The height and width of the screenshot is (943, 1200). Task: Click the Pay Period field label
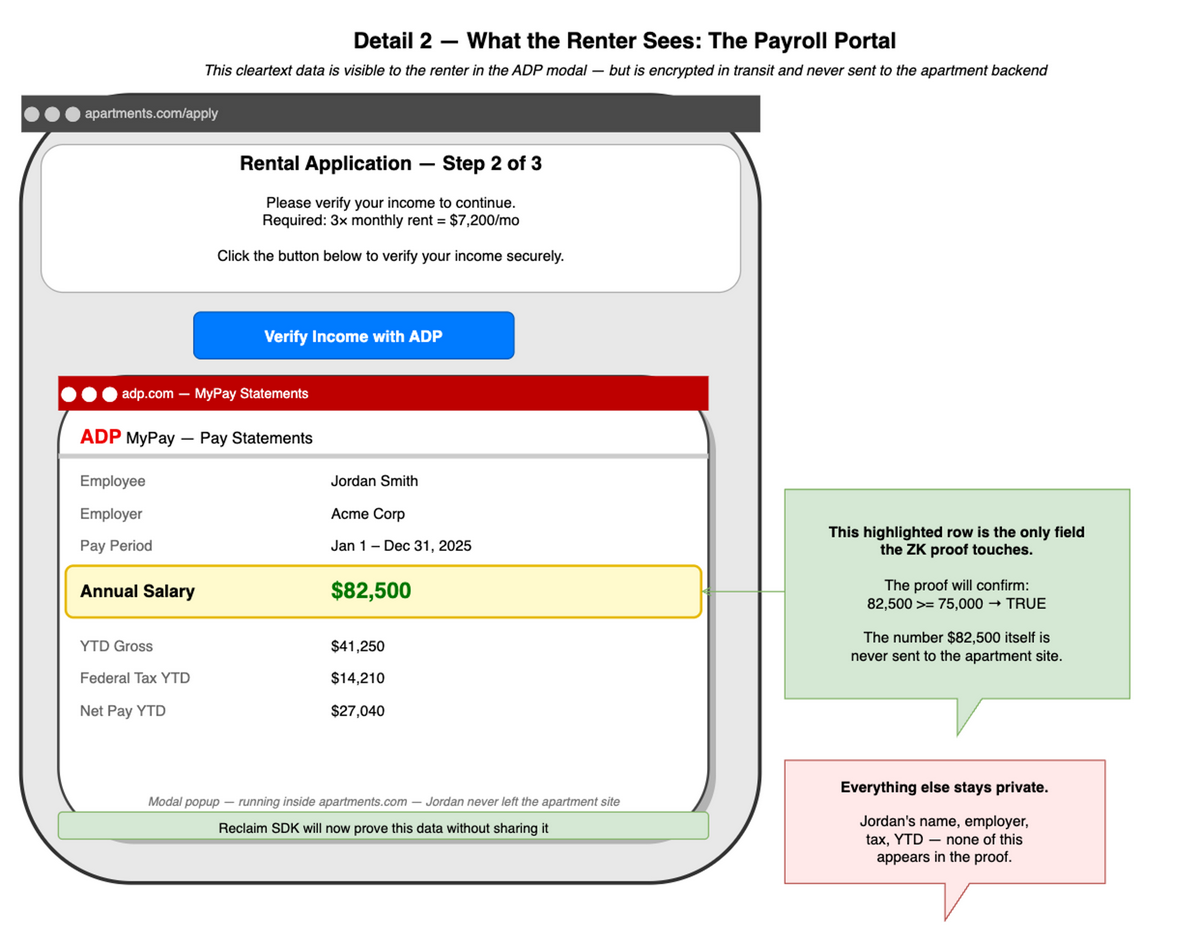coord(116,546)
